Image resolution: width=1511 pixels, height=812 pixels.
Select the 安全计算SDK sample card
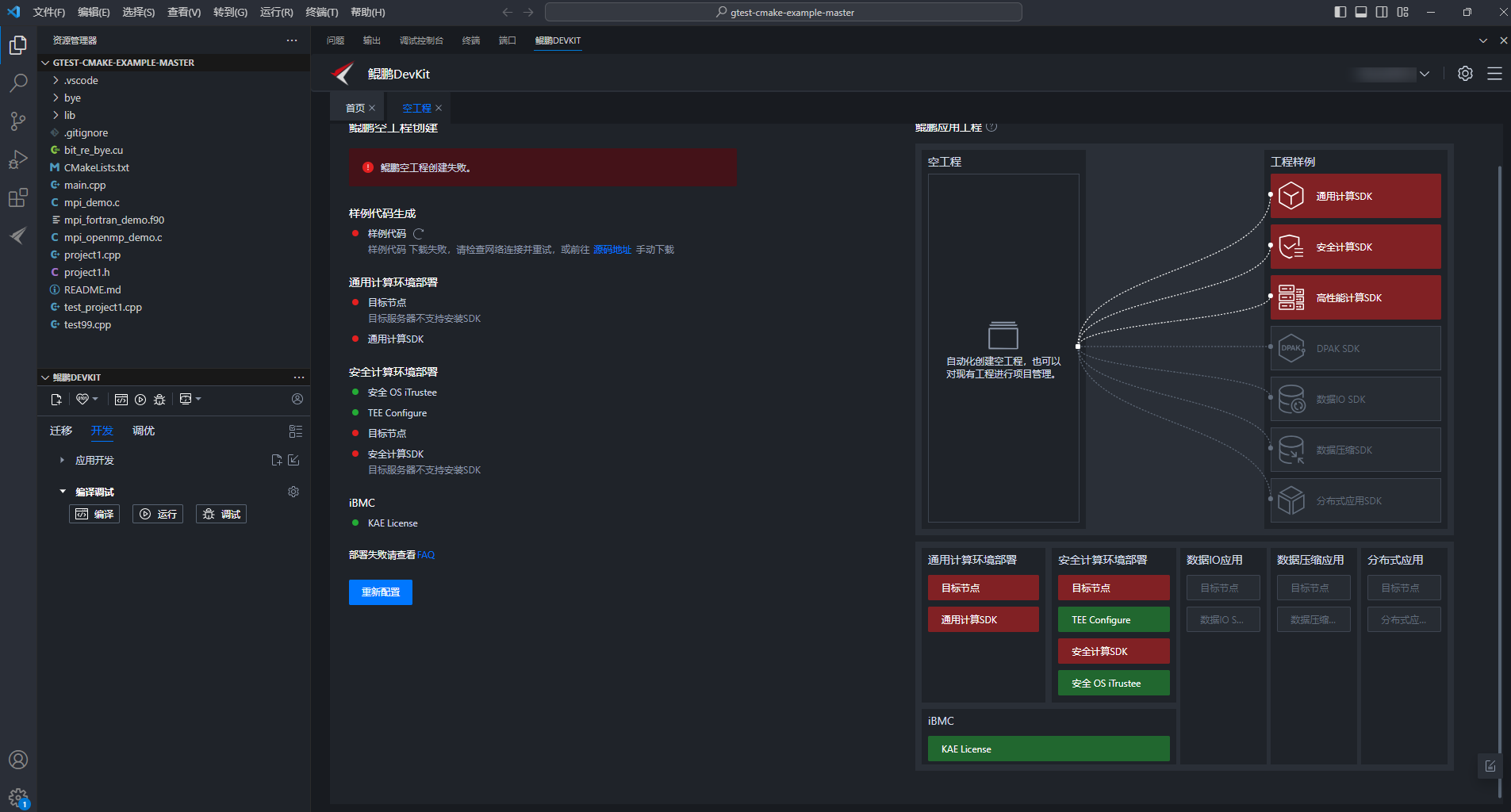click(x=1356, y=247)
